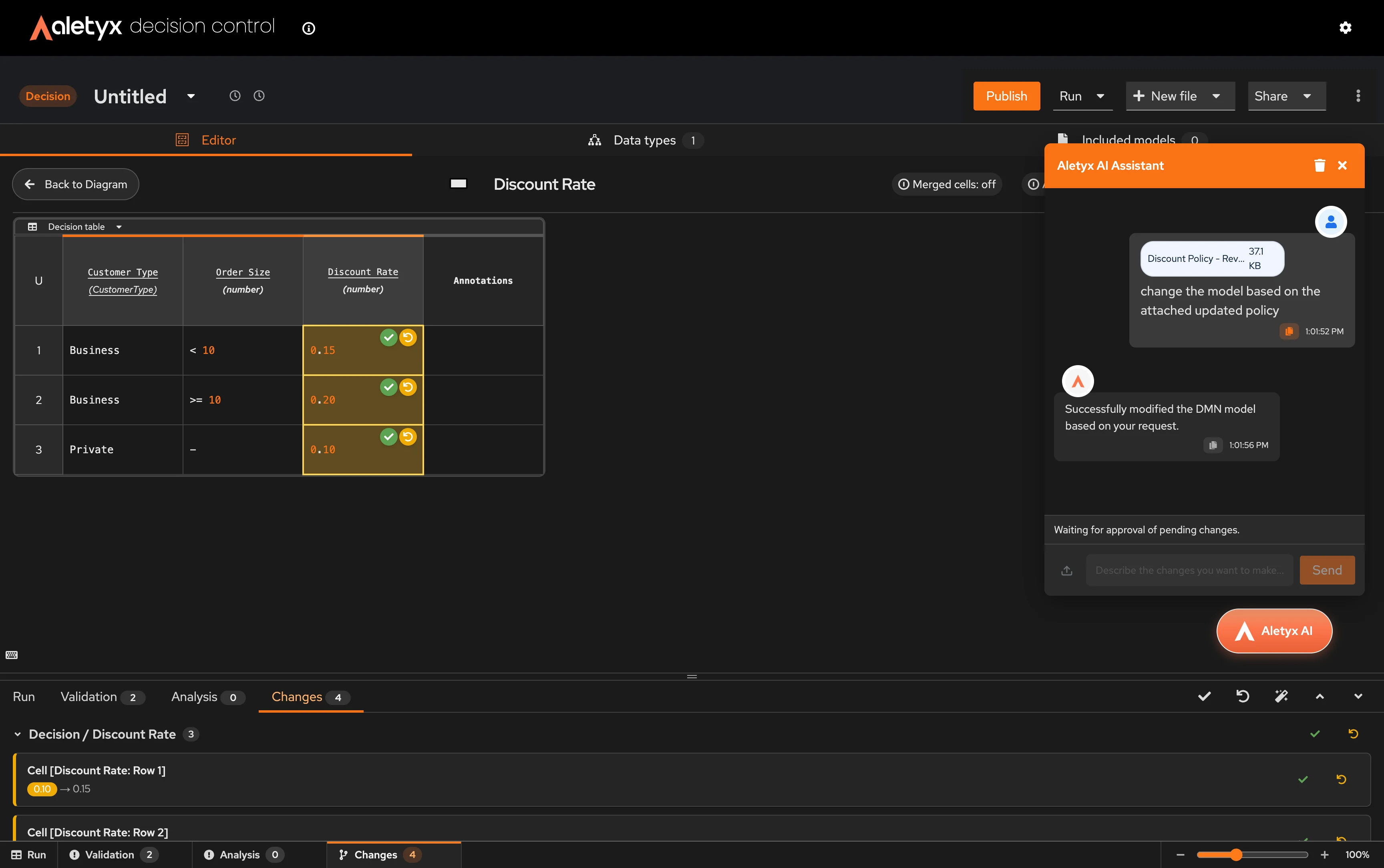Copy the assistant's reply message
Image resolution: width=1384 pixels, height=868 pixels.
pos(1213,445)
